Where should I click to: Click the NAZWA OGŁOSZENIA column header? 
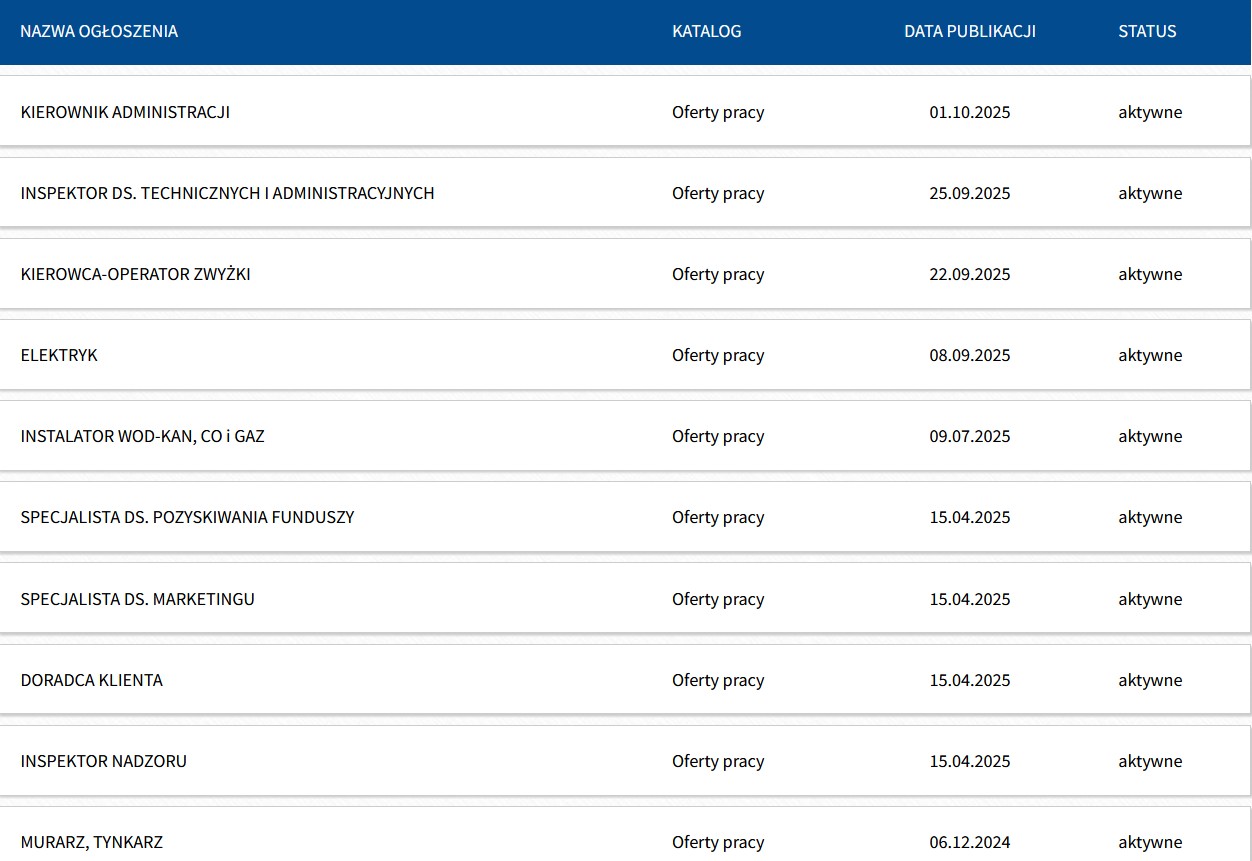(x=99, y=31)
